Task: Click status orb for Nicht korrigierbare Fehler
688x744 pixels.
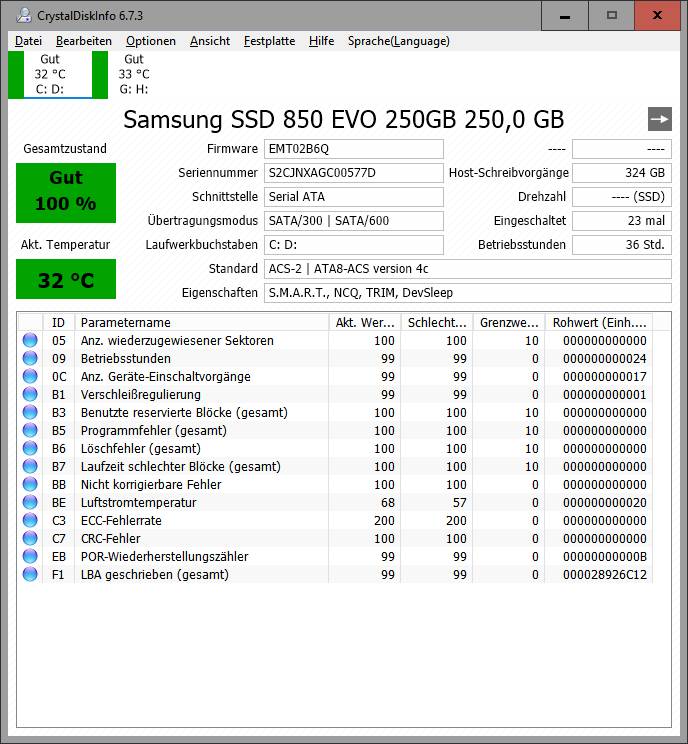Action: (x=30, y=484)
